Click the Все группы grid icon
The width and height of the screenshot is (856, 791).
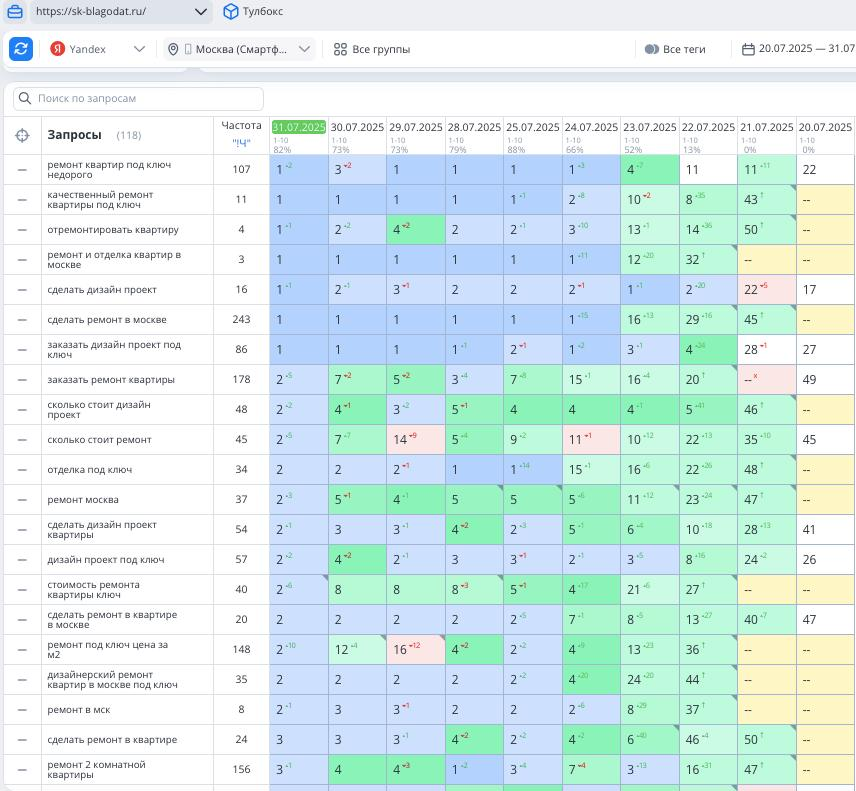pyautogui.click(x=340, y=49)
